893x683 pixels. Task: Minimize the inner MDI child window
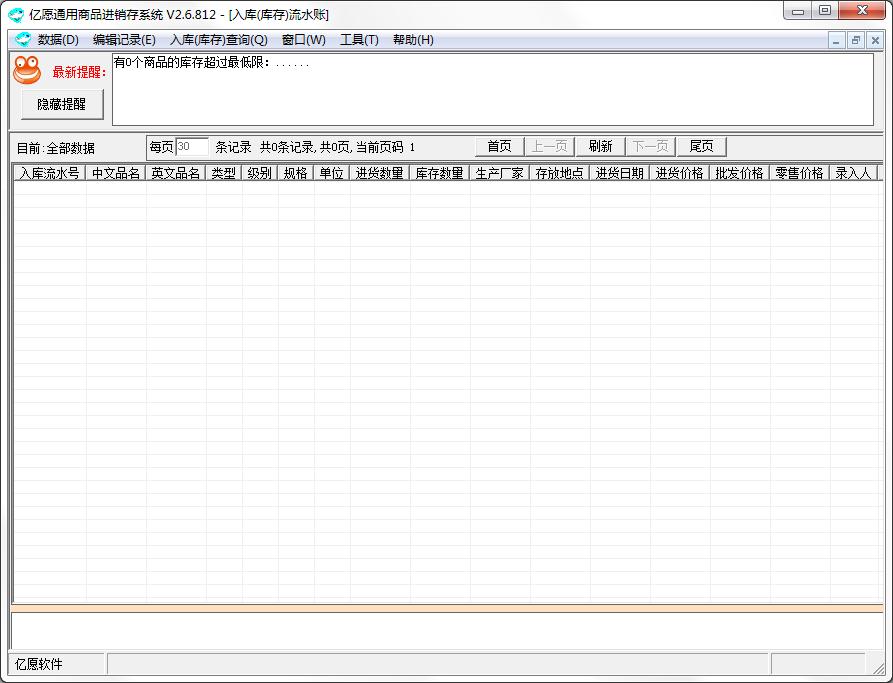point(836,40)
